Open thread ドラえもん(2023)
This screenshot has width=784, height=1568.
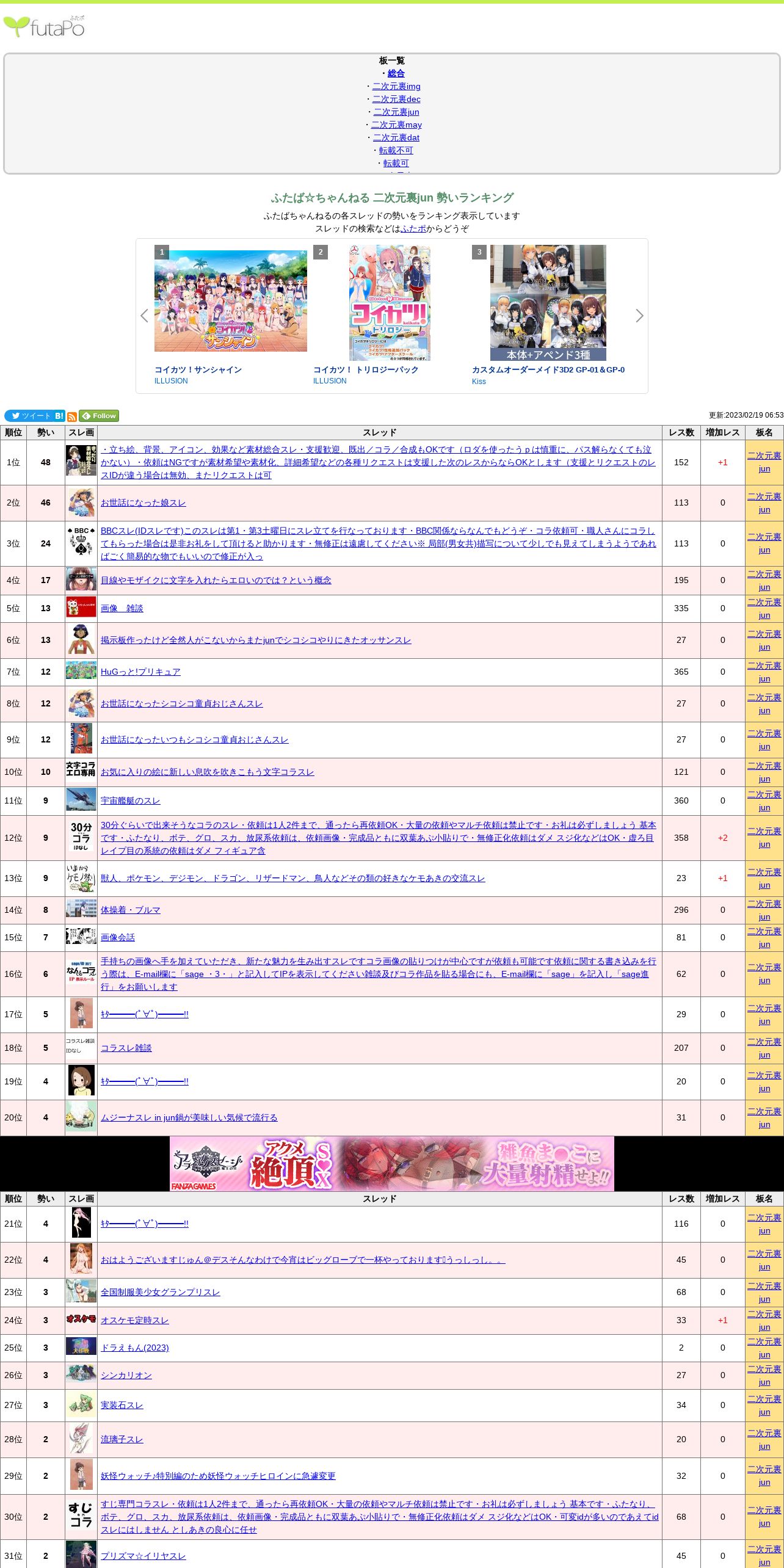[134, 1348]
